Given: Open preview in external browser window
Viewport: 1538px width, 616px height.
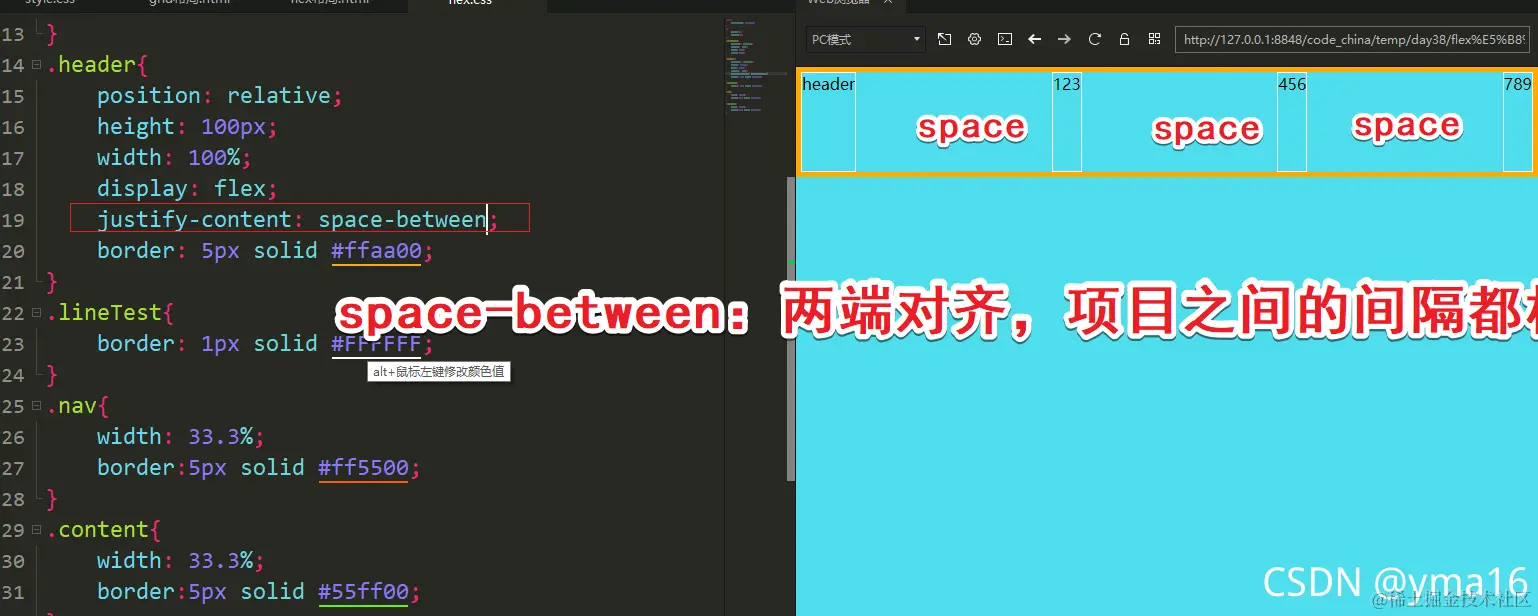Looking at the screenshot, I should (x=944, y=39).
